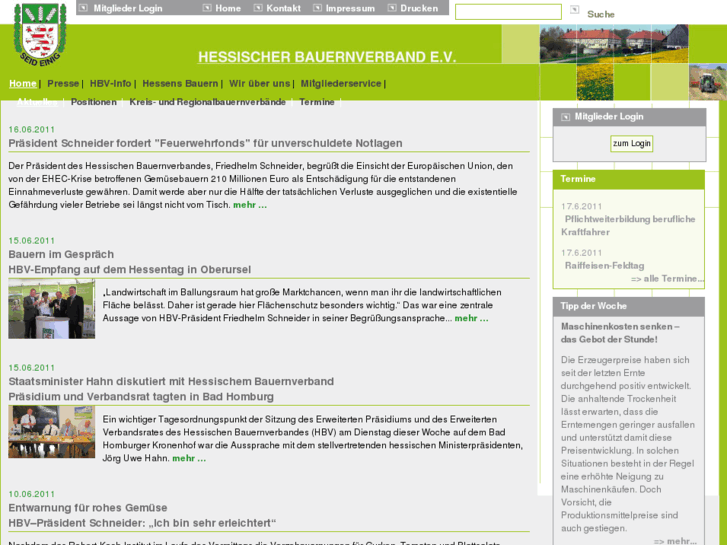Screen dimensions: 727x545
Task: Click mehr link of Hessentag article
Action: click(472, 318)
